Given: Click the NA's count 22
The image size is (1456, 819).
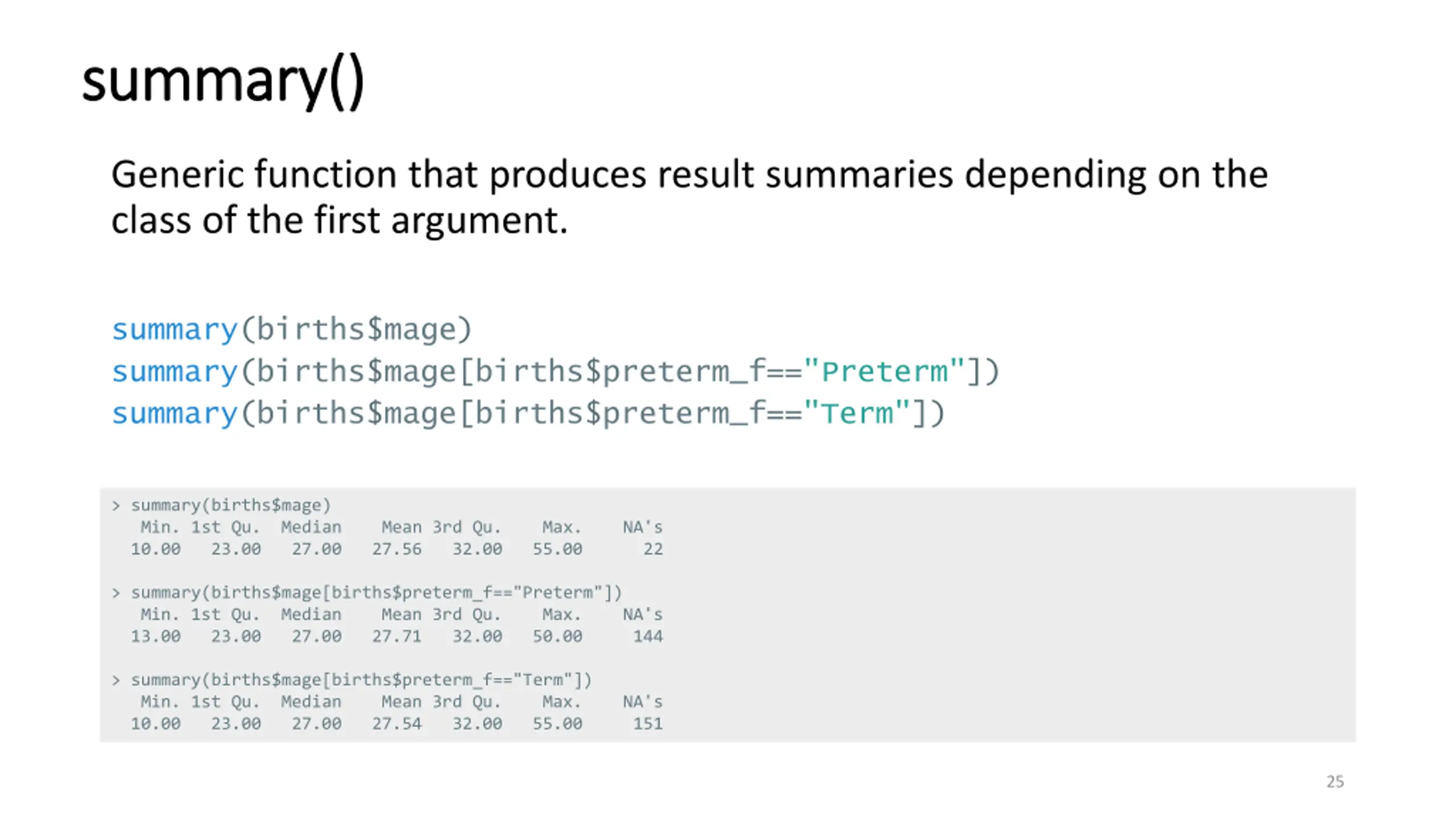Looking at the screenshot, I should click(x=653, y=549).
